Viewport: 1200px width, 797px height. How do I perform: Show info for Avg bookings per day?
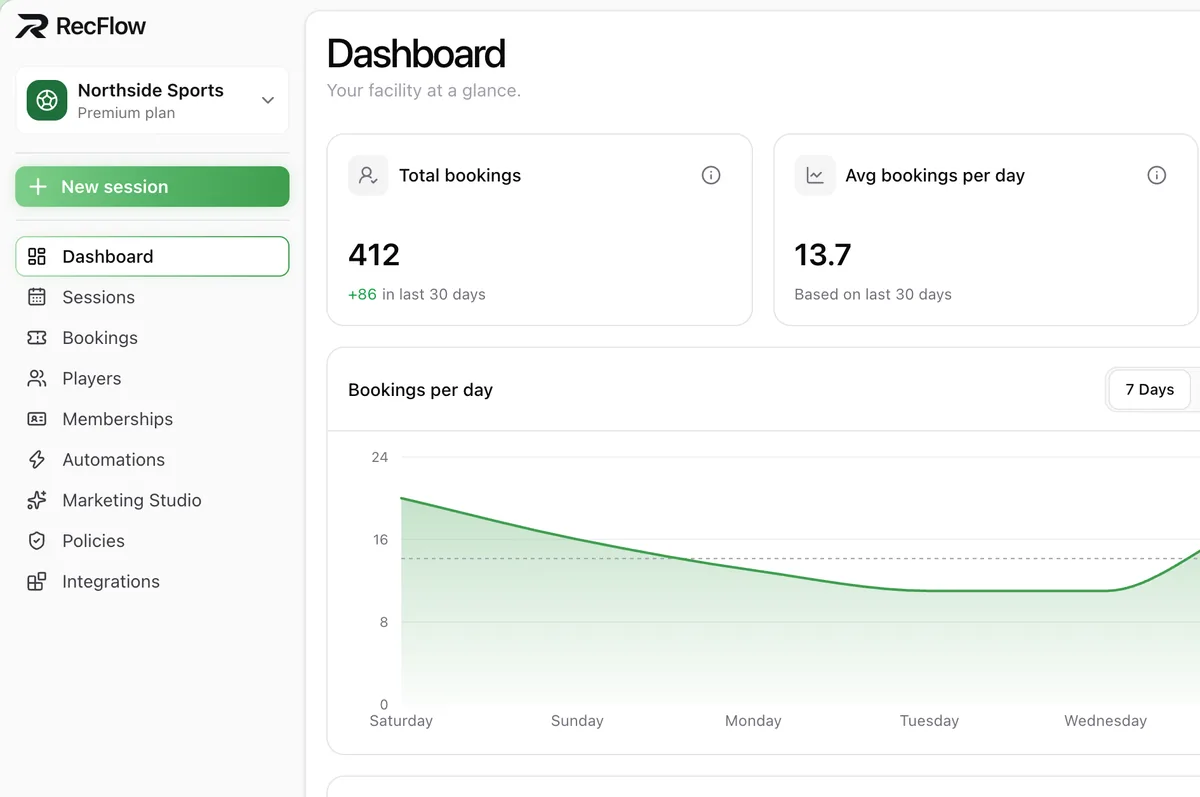(1157, 175)
